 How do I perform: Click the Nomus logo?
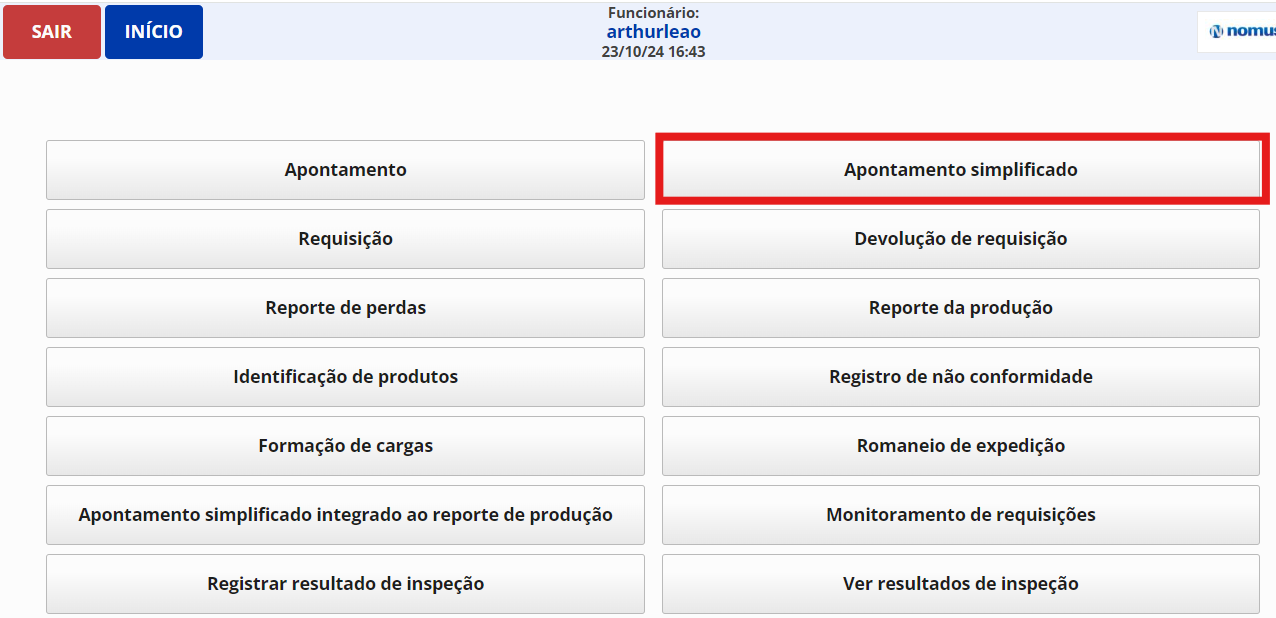coord(1237,32)
